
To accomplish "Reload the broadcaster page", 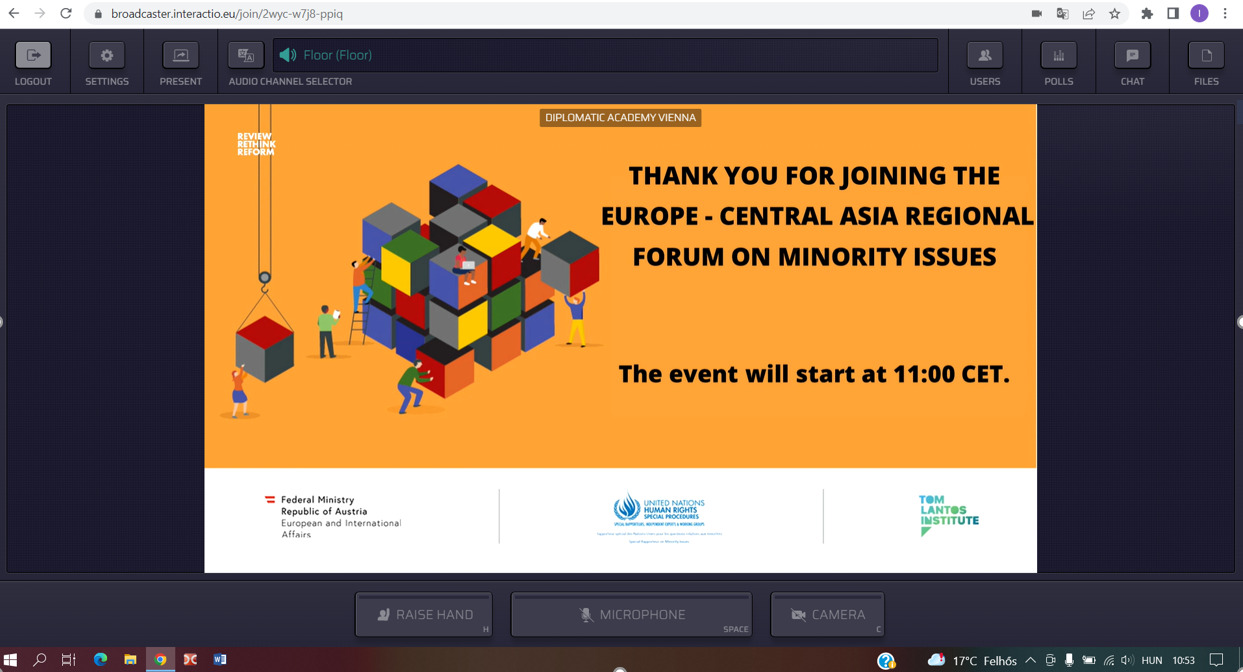I will click(x=66, y=14).
